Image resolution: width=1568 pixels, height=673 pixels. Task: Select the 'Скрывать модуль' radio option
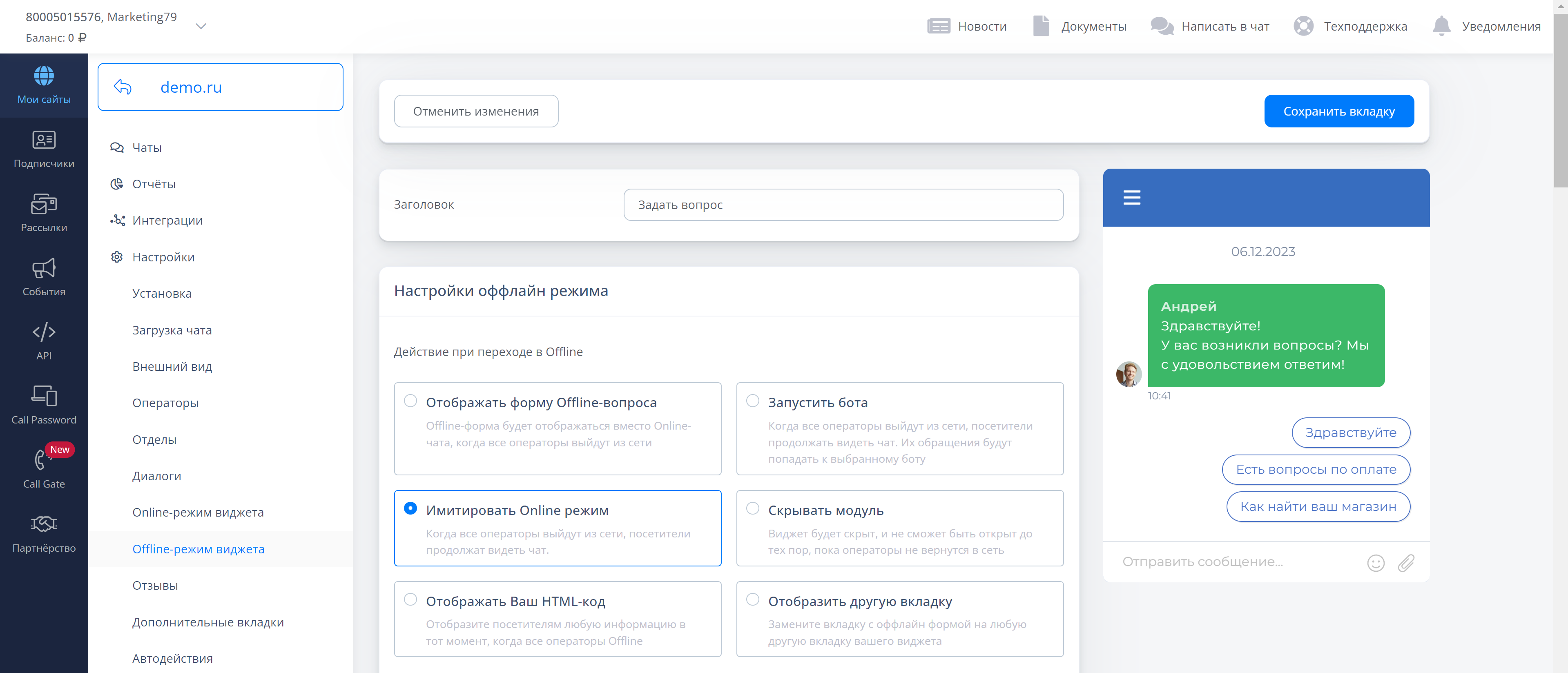753,509
